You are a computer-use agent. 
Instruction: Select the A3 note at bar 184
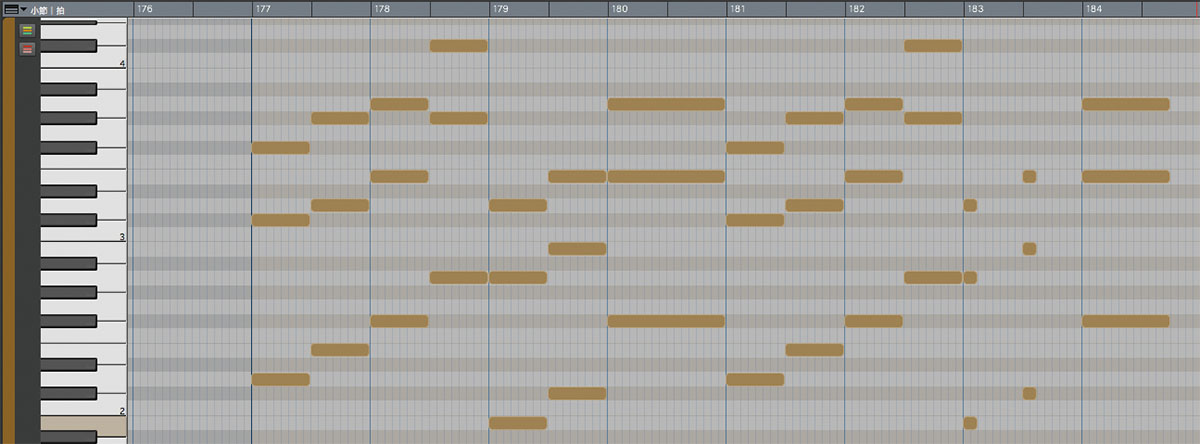[1126, 104]
